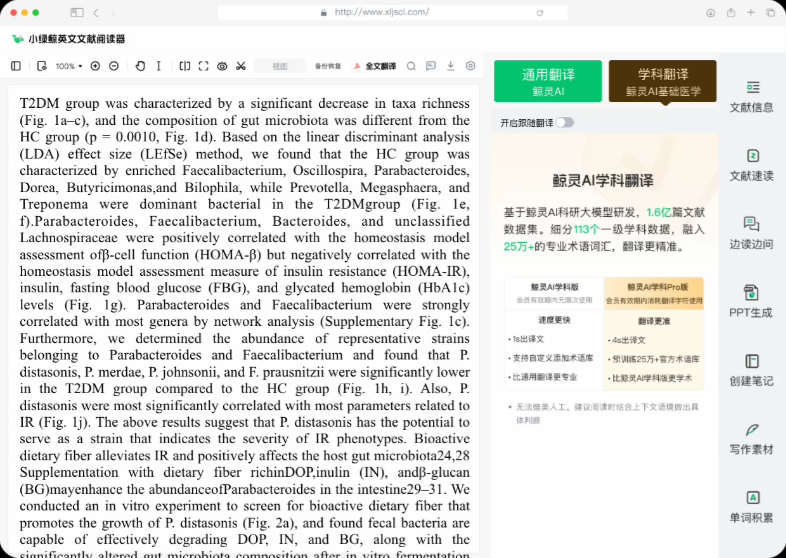Viewport: 786px width, 558px height.
Task: Open the 100% zoom level dropdown
Action: coord(68,66)
